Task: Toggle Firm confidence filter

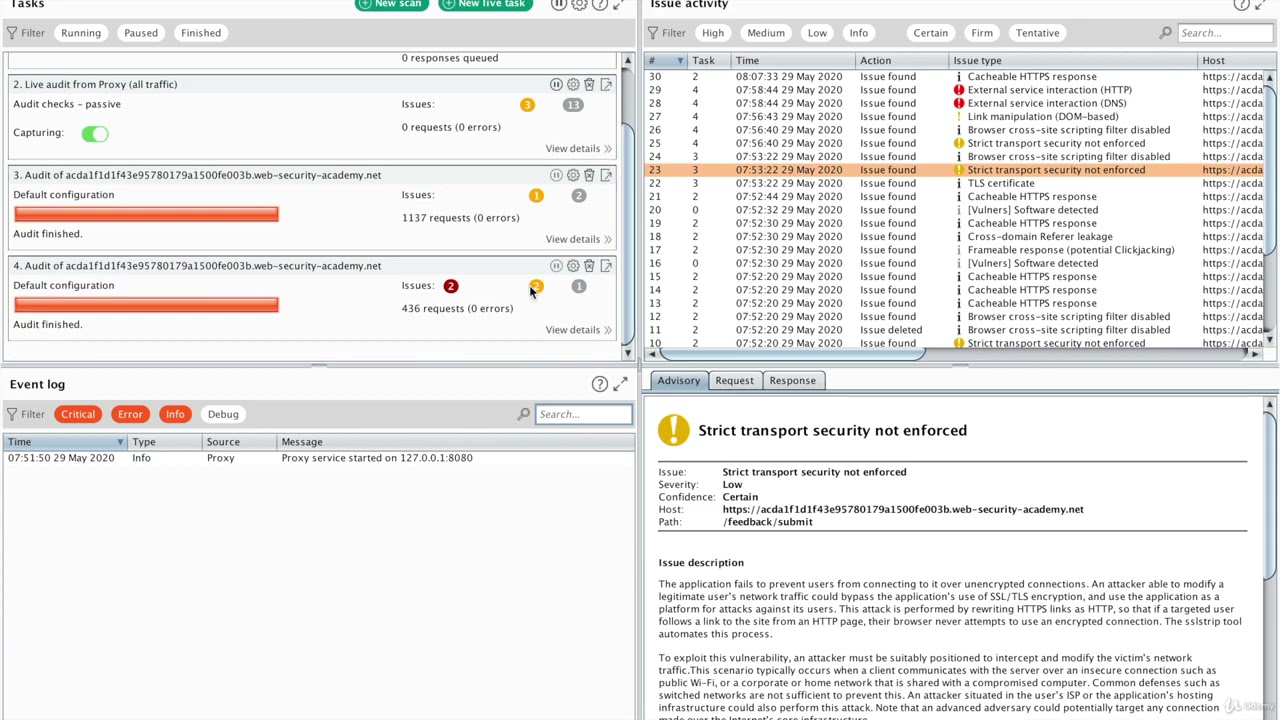Action: [x=982, y=33]
